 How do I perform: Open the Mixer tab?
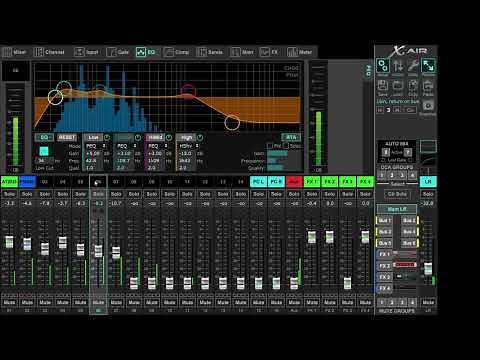pos(14,52)
